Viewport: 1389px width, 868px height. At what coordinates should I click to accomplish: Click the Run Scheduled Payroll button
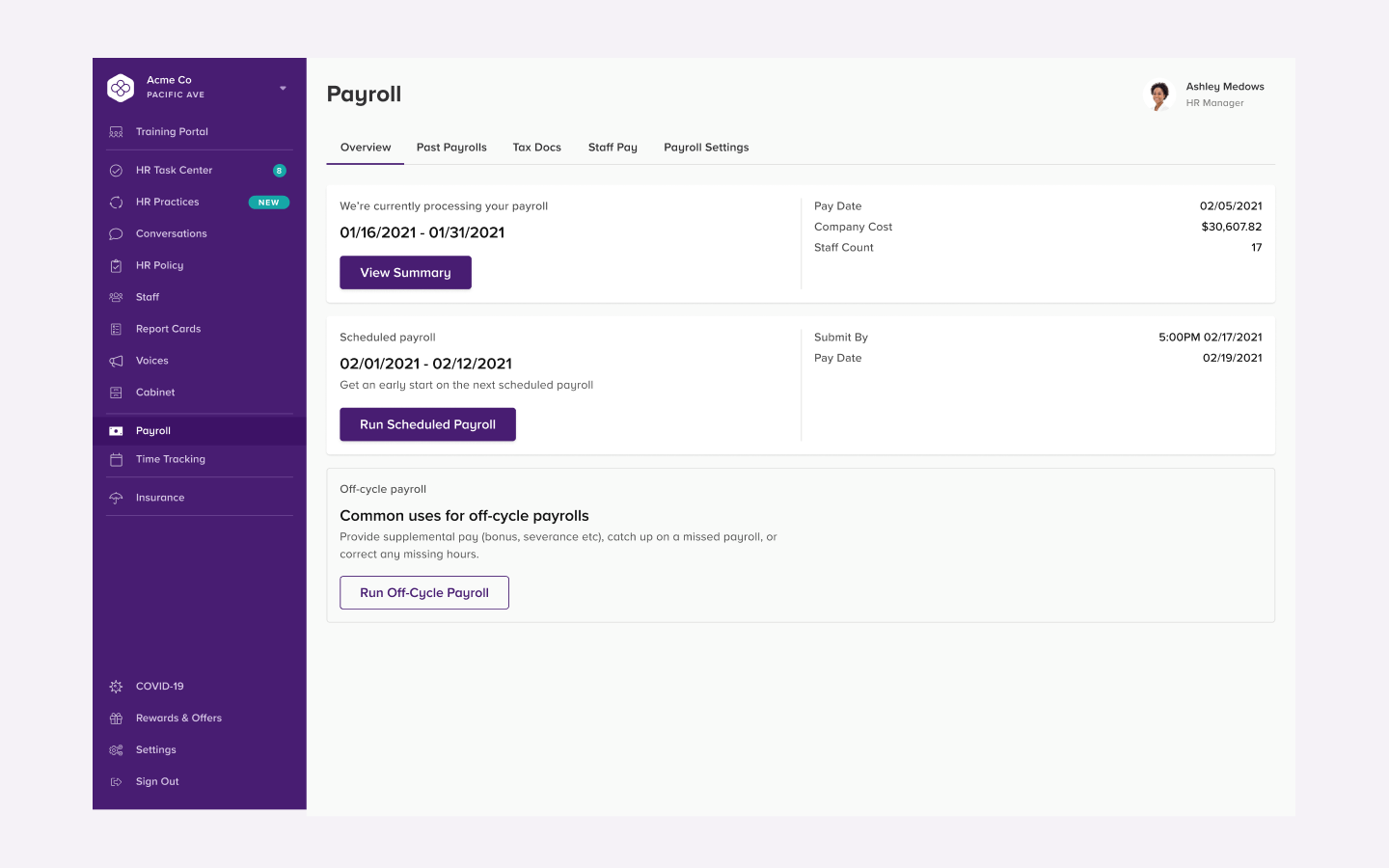point(427,424)
